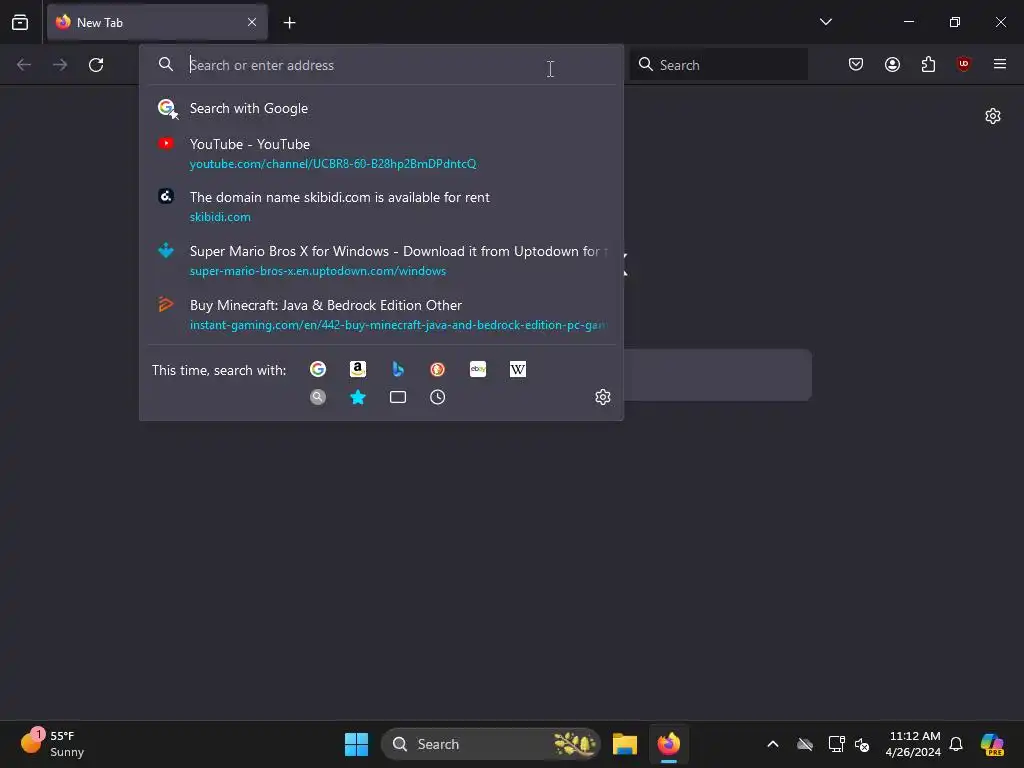The height and width of the screenshot is (768, 1024).
Task: Search this time with DuckDuckGo
Action: click(438, 370)
